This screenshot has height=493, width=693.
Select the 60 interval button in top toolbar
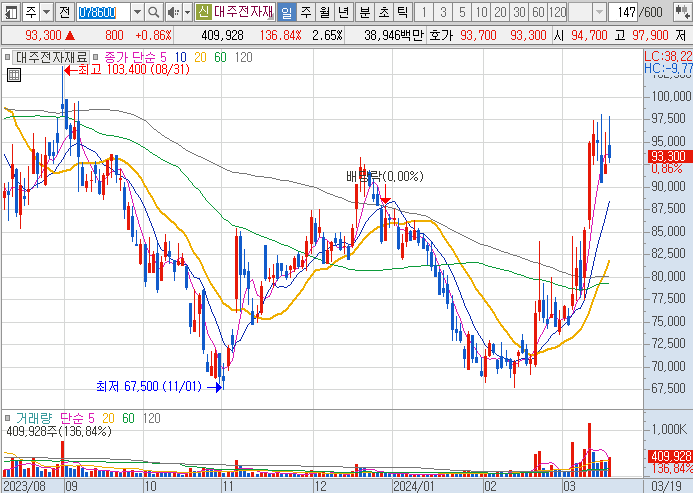point(538,12)
